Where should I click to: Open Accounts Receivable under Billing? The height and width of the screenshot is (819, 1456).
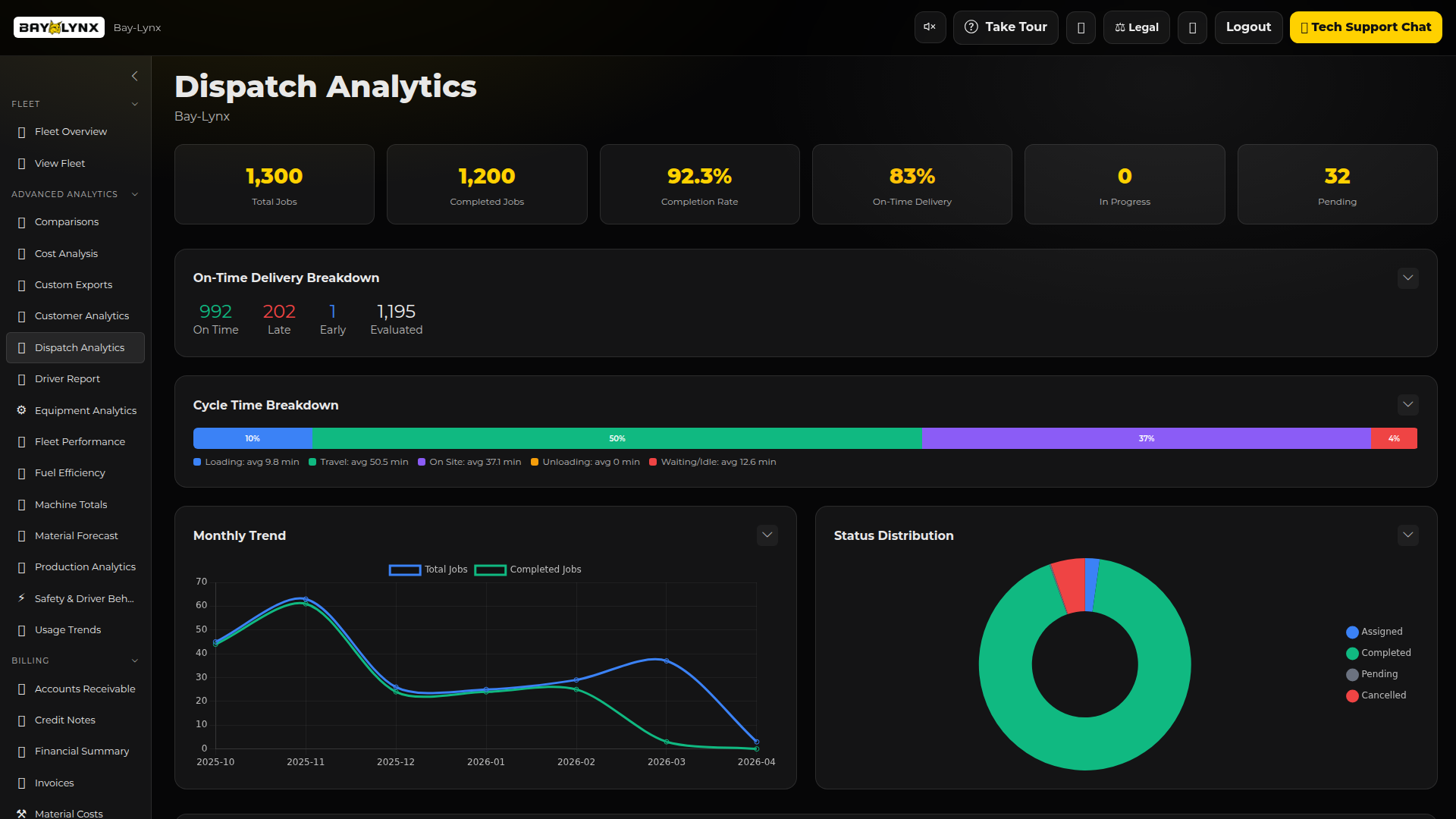click(84, 689)
